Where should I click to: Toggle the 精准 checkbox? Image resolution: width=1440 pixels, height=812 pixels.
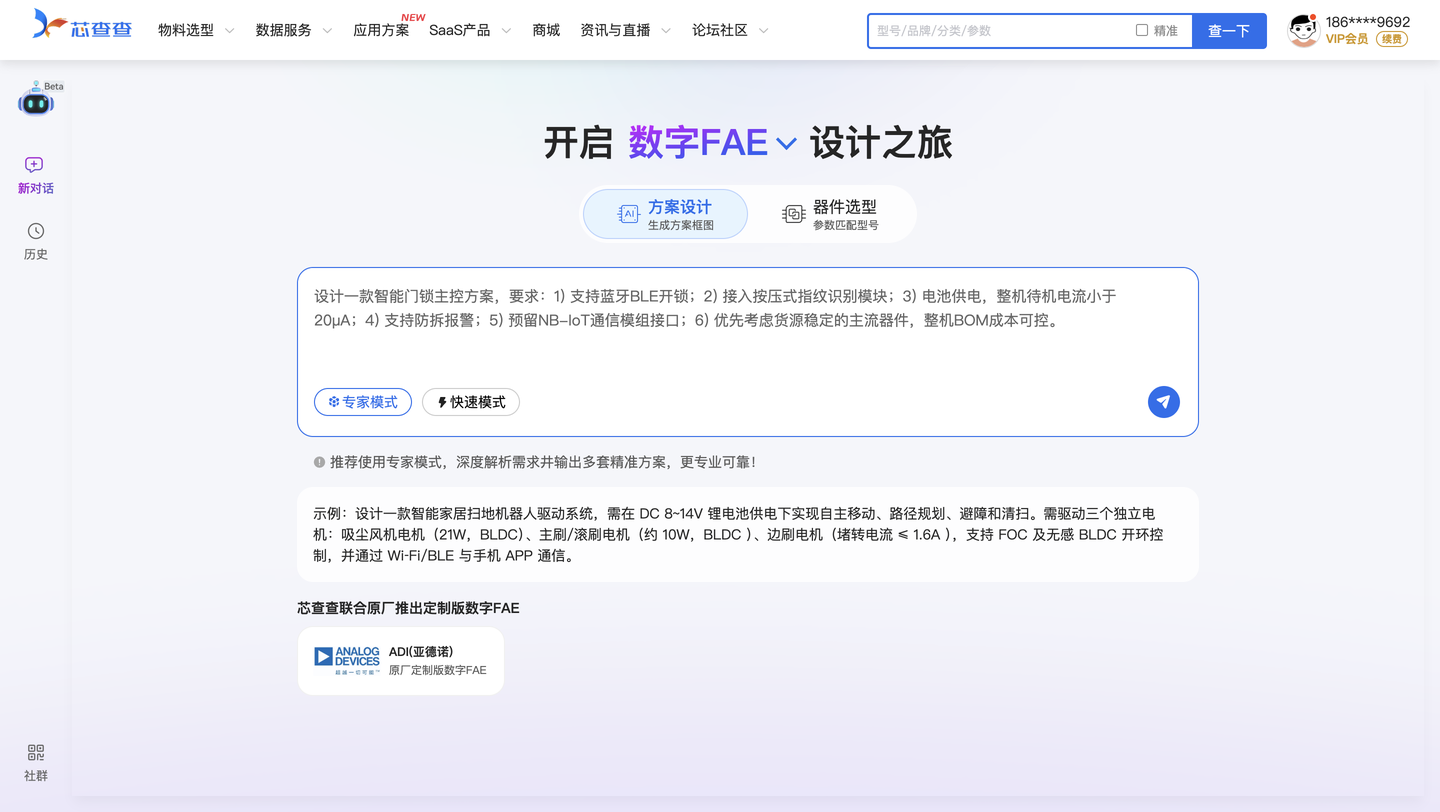point(1141,30)
